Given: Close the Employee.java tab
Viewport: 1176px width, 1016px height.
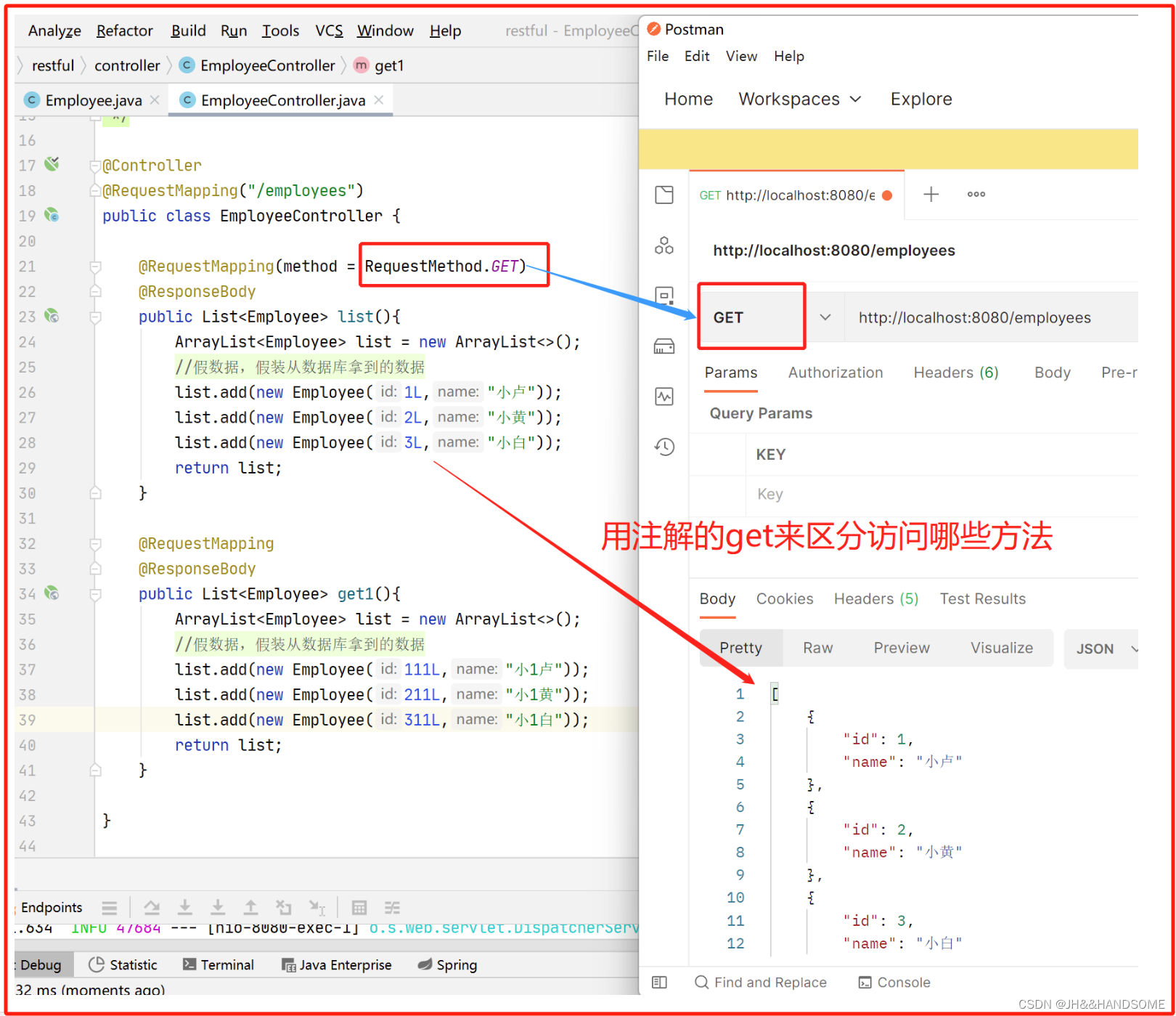Looking at the screenshot, I should click(155, 100).
